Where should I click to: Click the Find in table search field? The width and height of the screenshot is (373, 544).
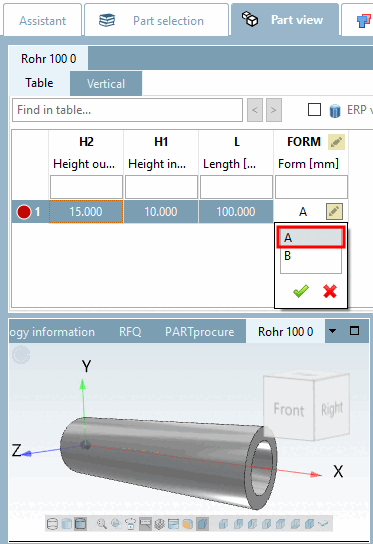[127, 110]
